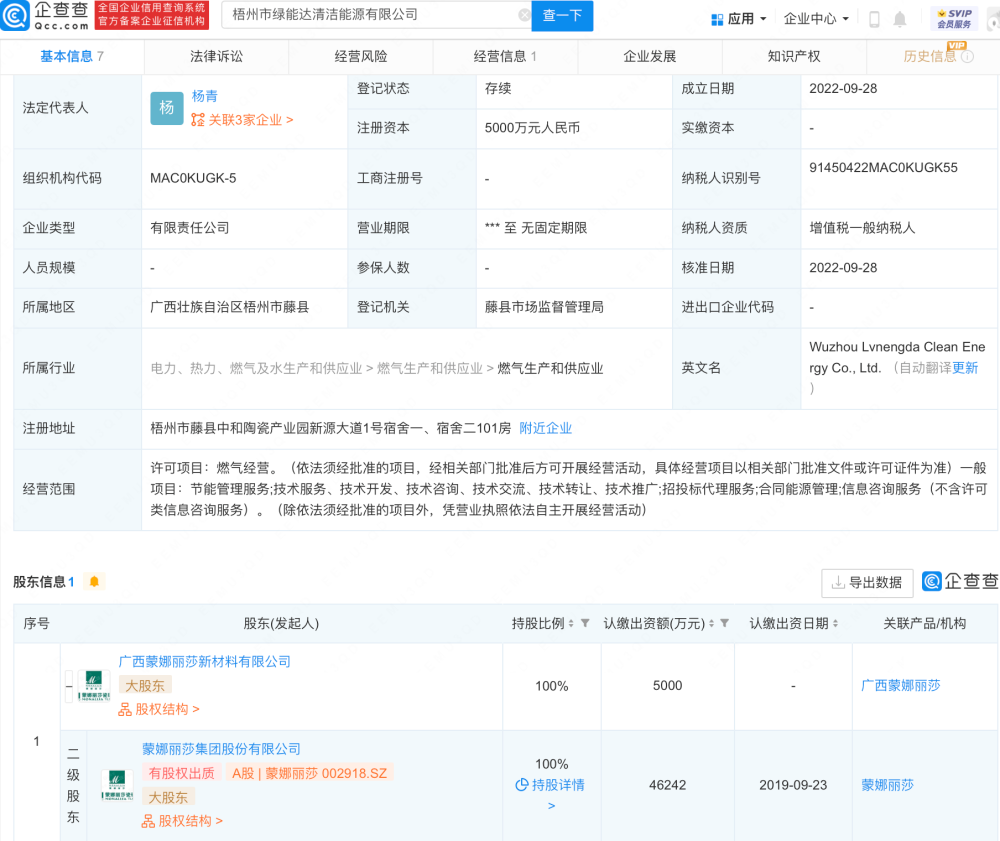
Task: Click the 查一下 search button
Action: [562, 15]
